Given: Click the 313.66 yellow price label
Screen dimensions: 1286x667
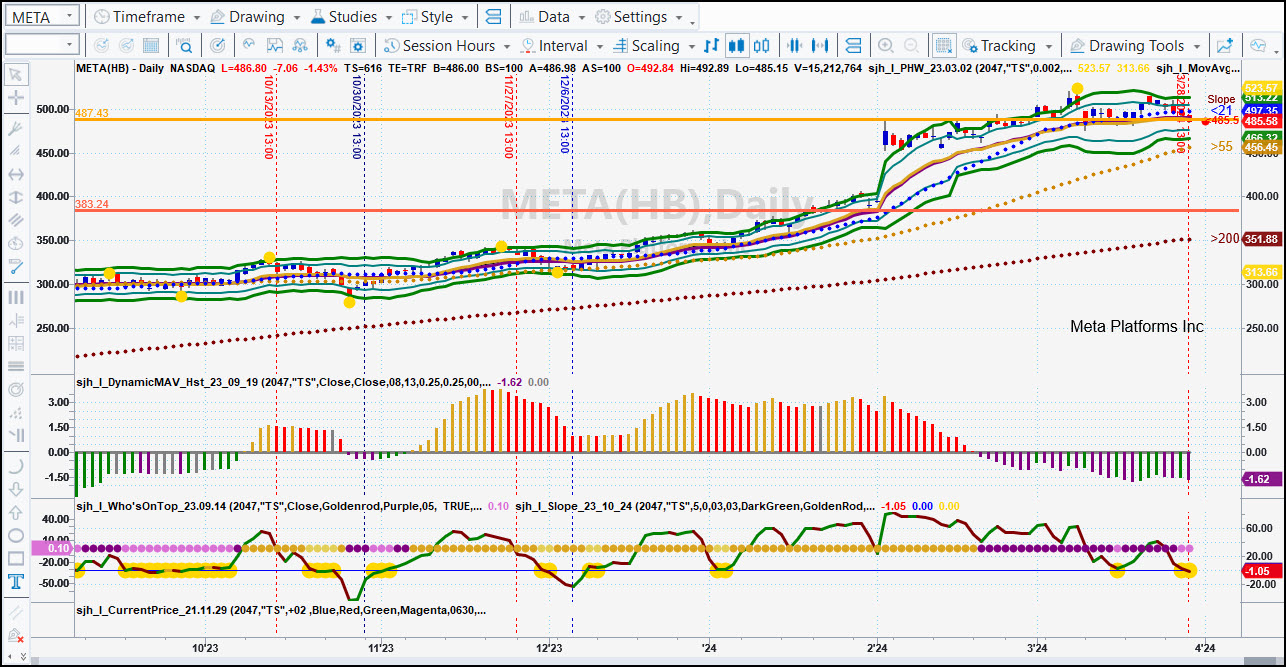Looking at the screenshot, I should click(1262, 272).
